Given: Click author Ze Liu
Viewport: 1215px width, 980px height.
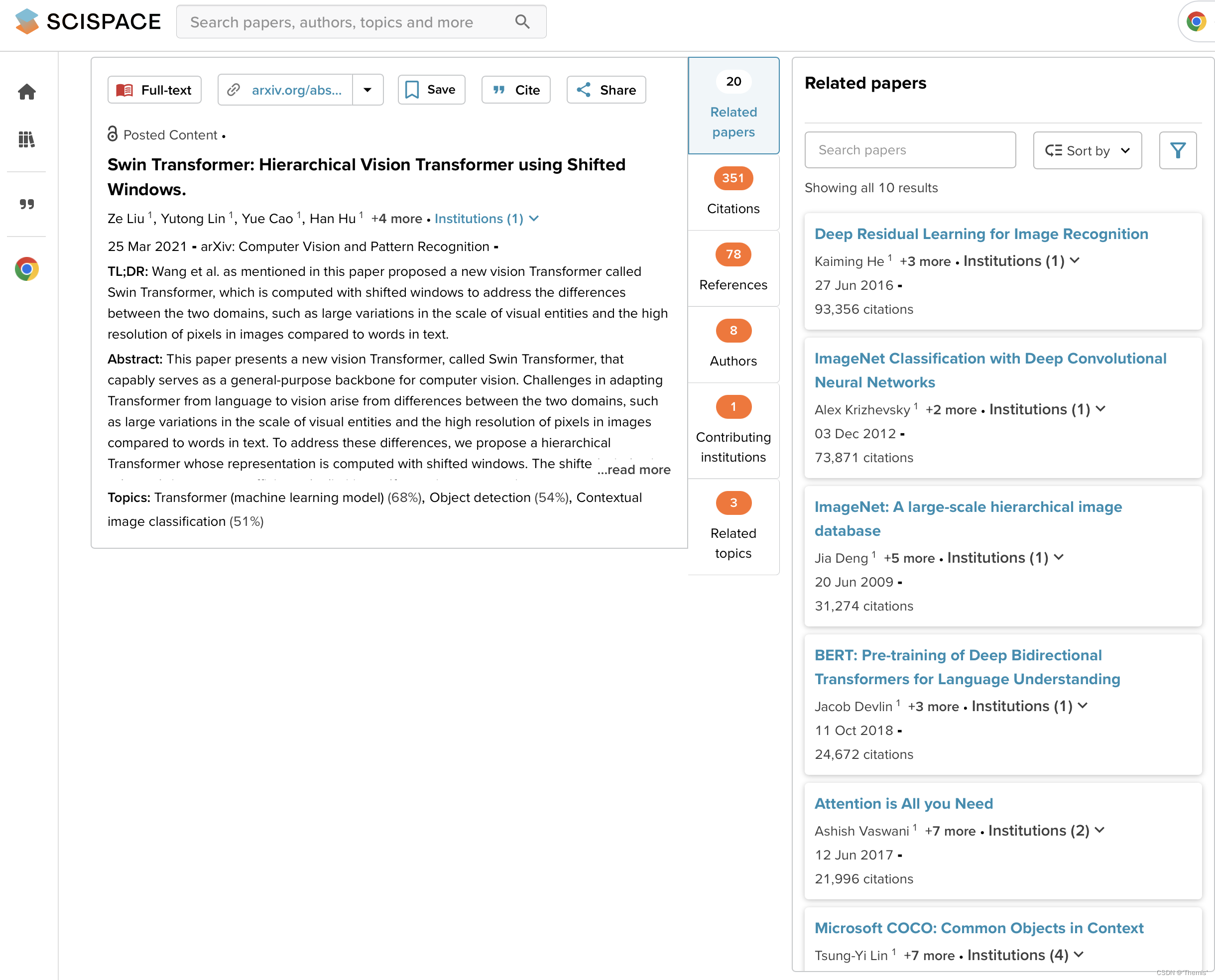Looking at the screenshot, I should point(126,219).
